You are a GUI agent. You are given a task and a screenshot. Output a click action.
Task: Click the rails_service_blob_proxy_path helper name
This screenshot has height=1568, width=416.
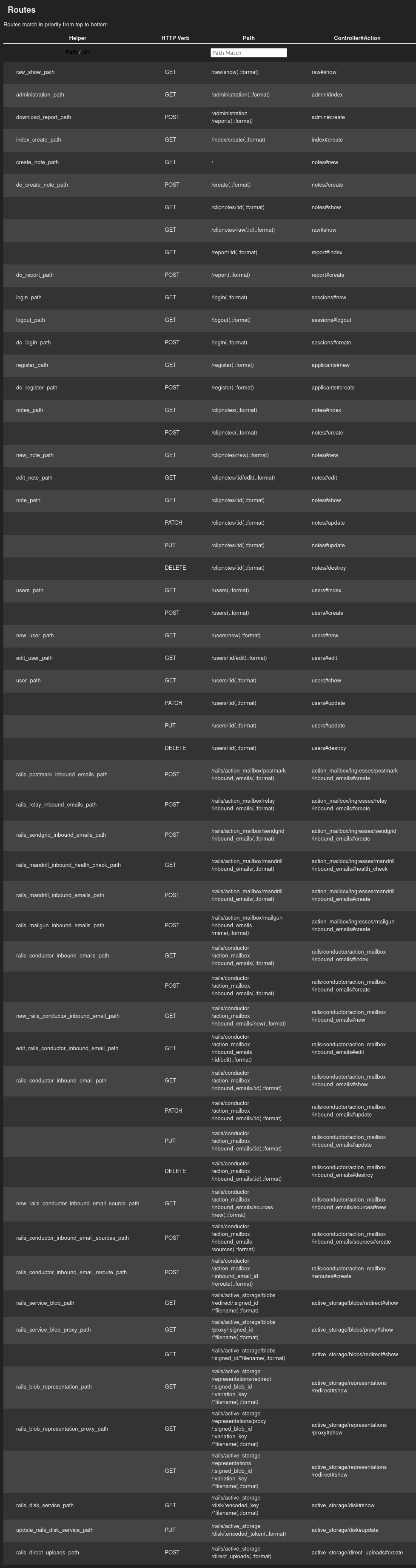(54, 1329)
